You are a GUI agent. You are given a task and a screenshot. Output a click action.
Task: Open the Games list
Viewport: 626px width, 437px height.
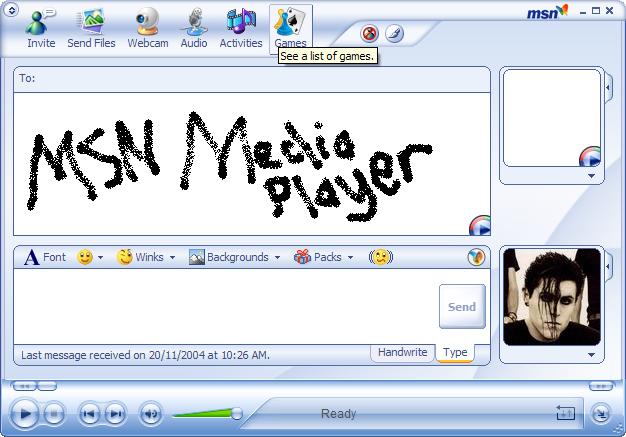tap(290, 28)
